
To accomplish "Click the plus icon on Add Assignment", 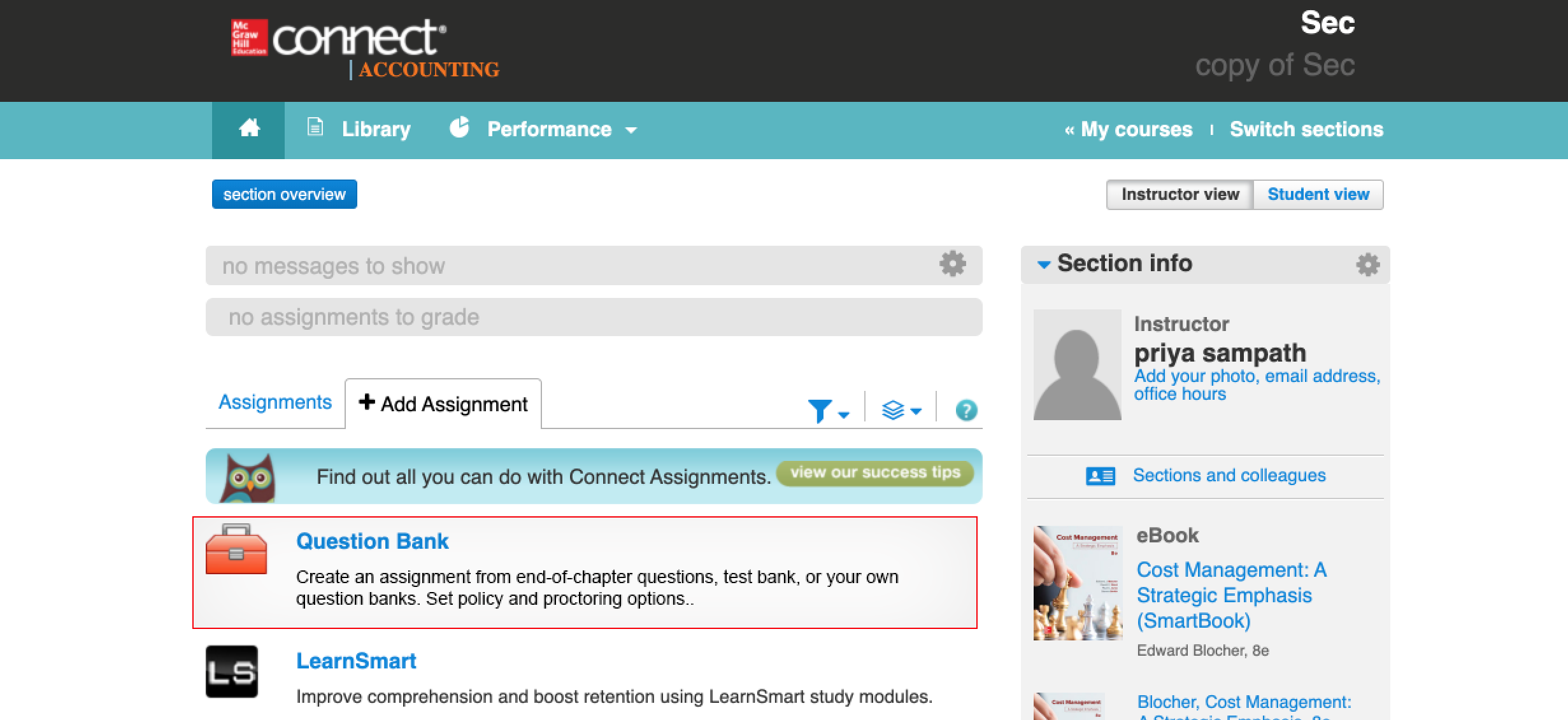I will [x=366, y=402].
